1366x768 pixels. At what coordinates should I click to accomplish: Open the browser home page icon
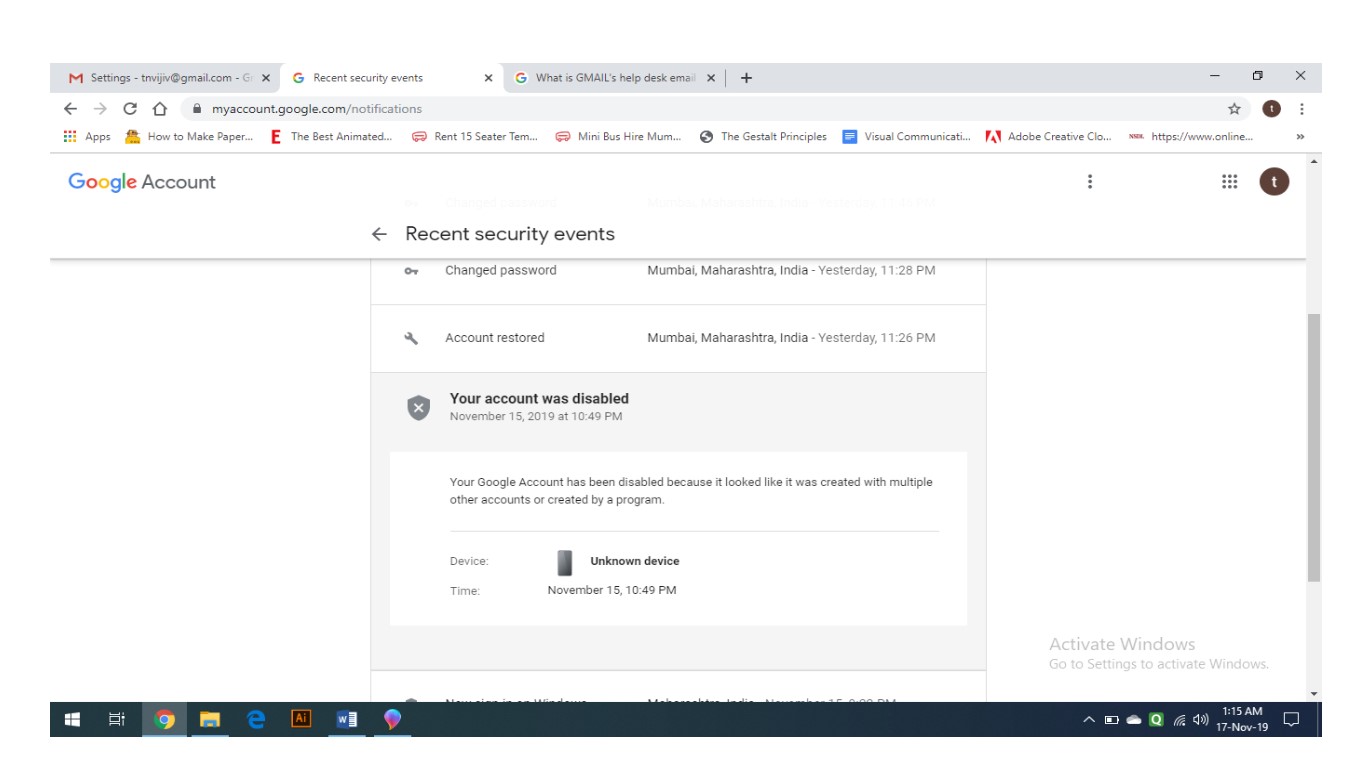pyautogui.click(x=160, y=108)
